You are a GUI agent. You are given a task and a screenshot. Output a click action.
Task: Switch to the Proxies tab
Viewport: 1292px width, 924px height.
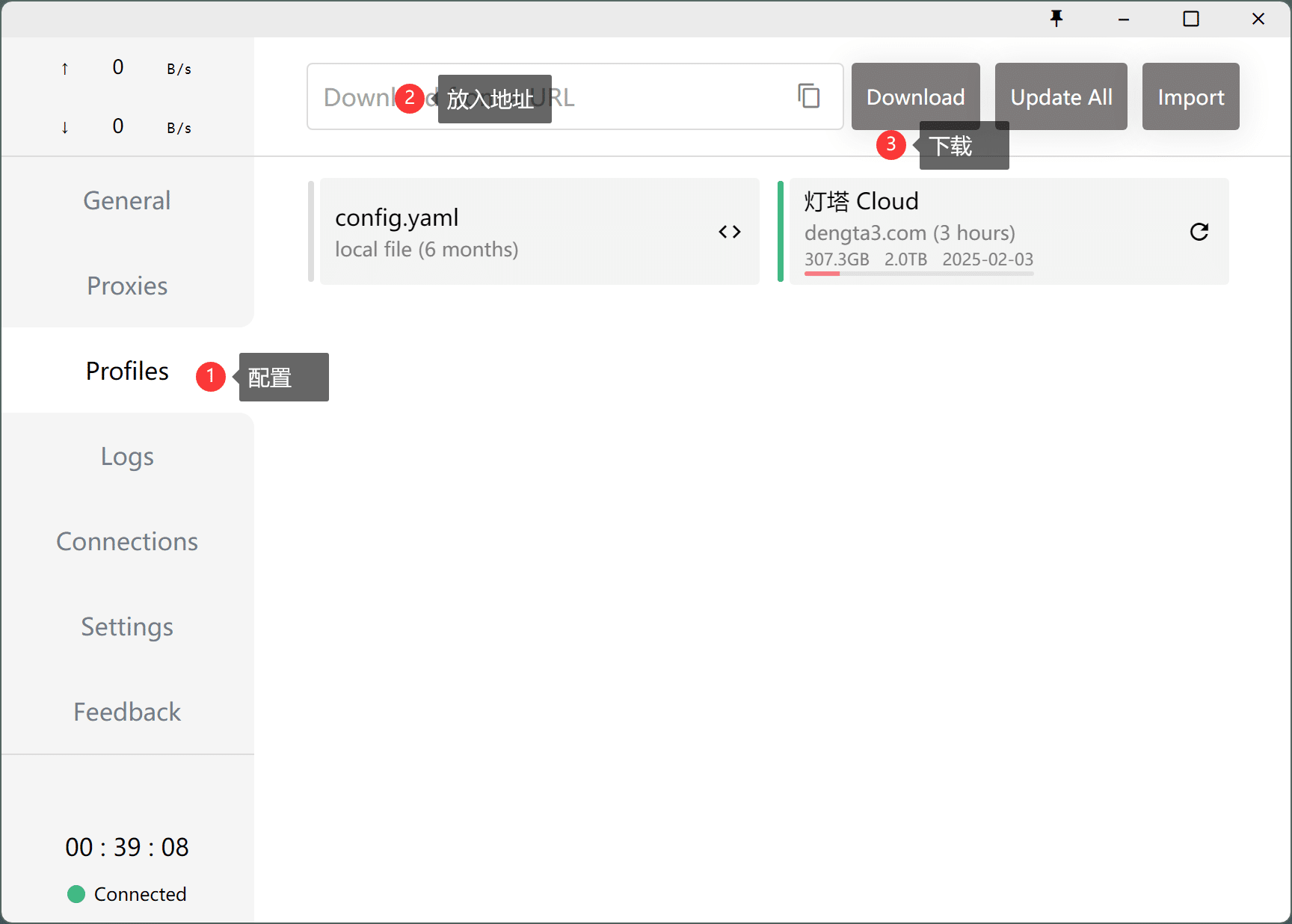point(127,286)
